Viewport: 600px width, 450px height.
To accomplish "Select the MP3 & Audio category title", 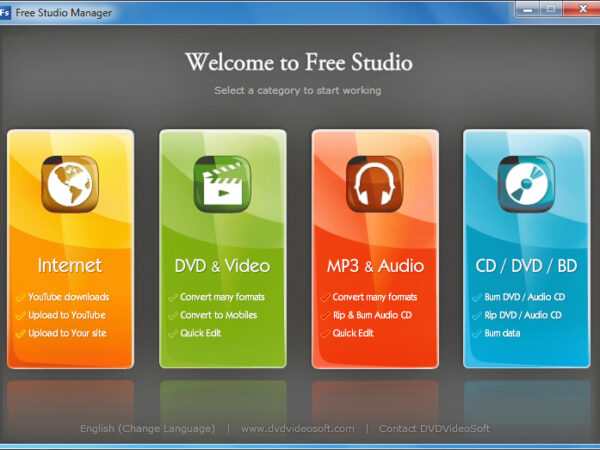I will click(x=375, y=266).
